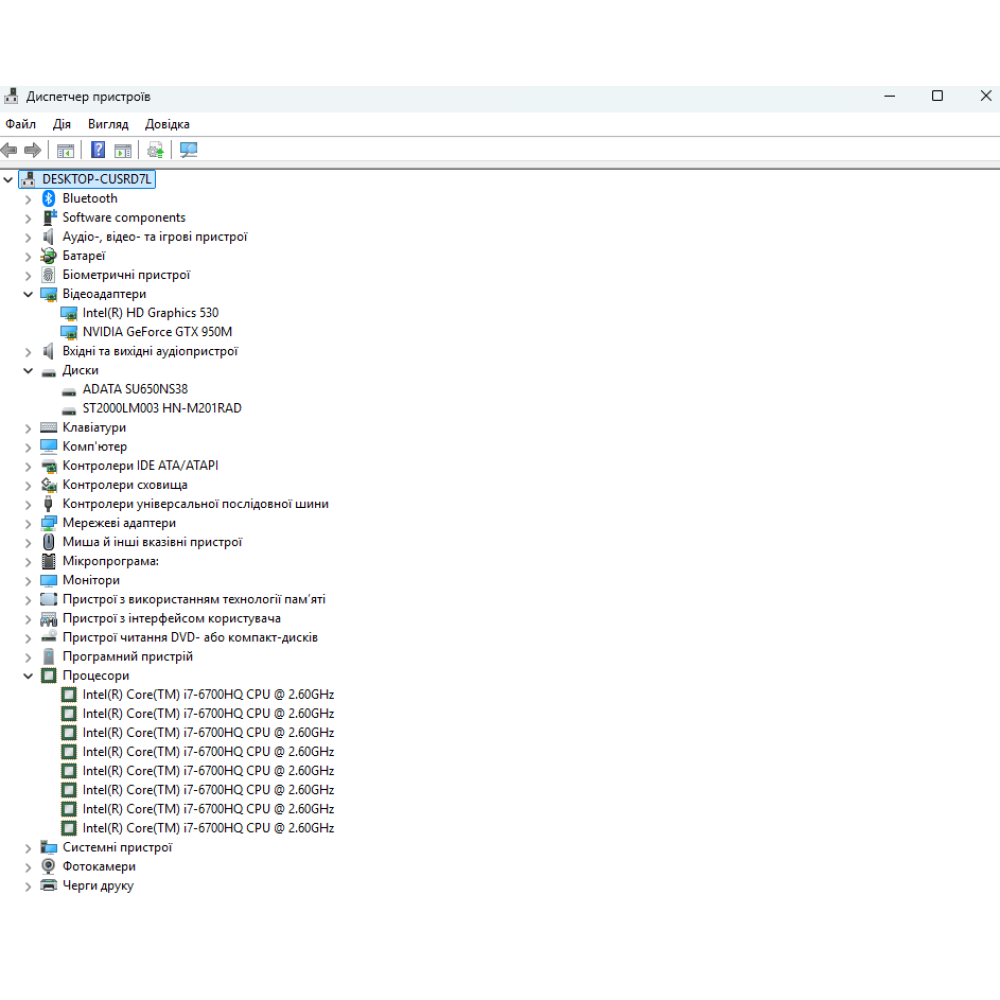Open the Дія menu

62,124
